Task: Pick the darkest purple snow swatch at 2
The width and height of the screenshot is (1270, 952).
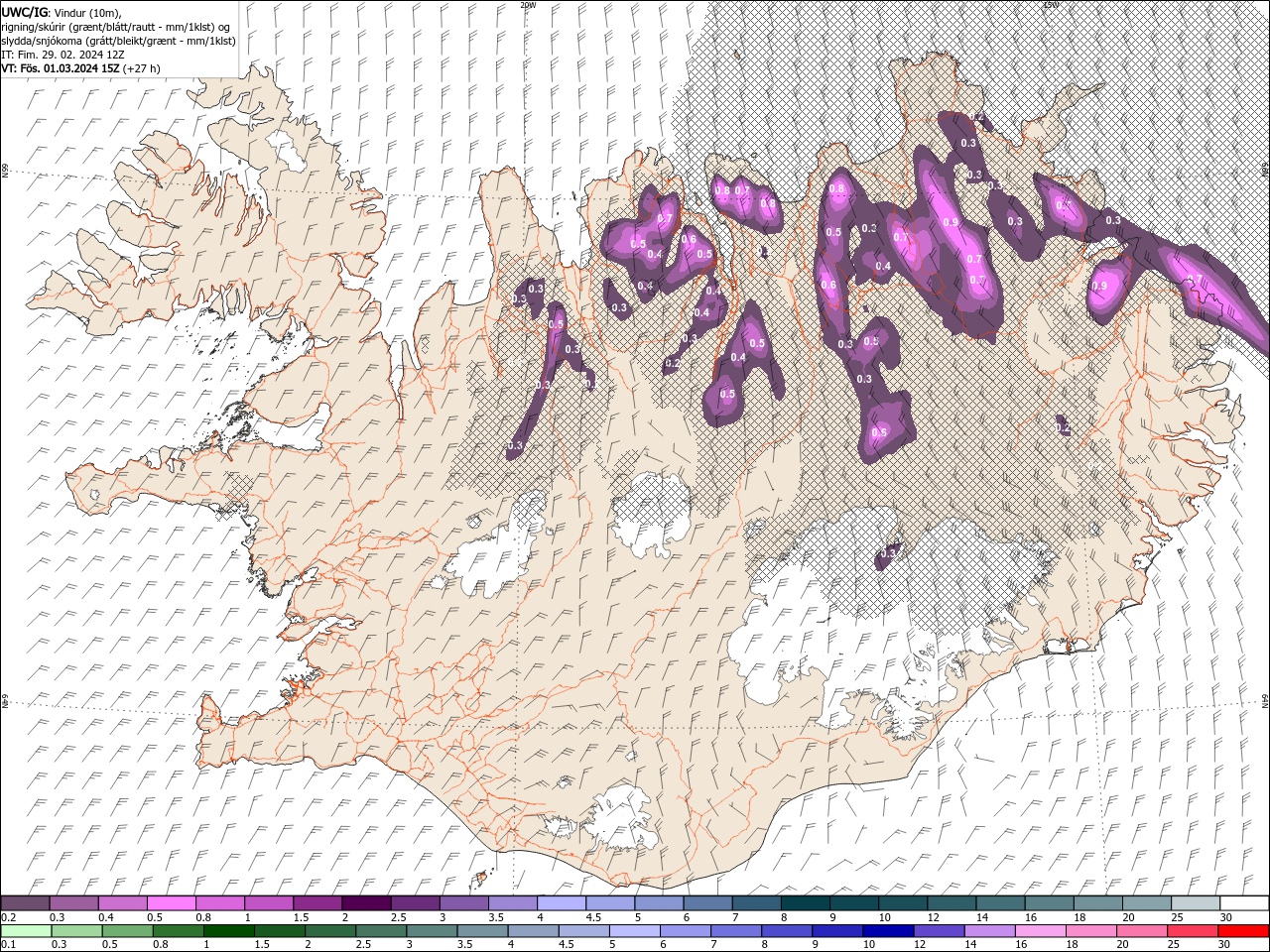Action: pos(366,902)
